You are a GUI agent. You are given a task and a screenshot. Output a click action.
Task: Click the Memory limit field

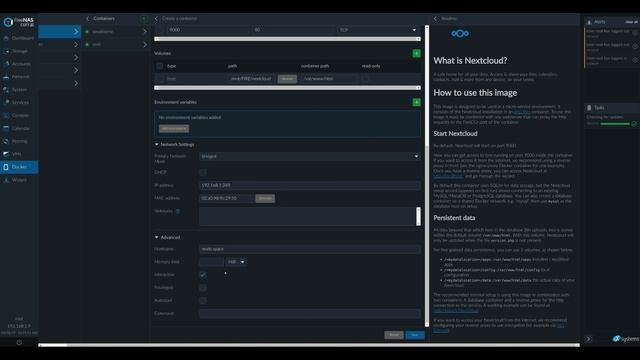(211, 262)
